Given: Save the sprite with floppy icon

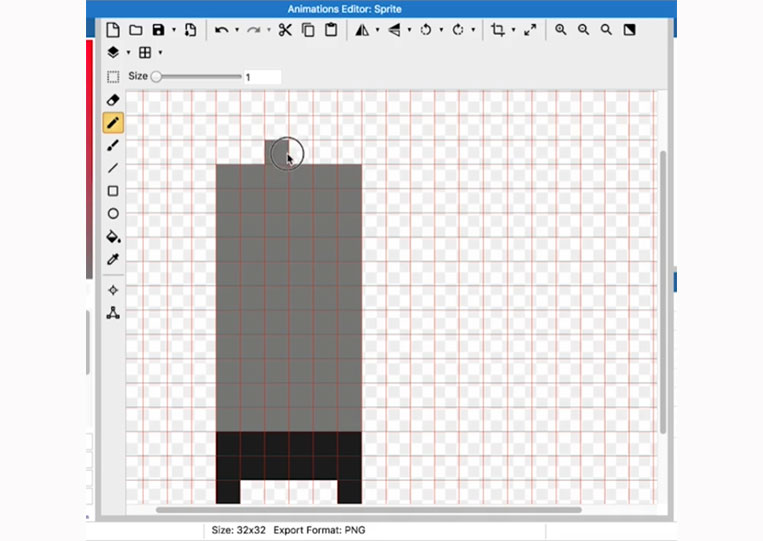Looking at the screenshot, I should coord(159,30).
